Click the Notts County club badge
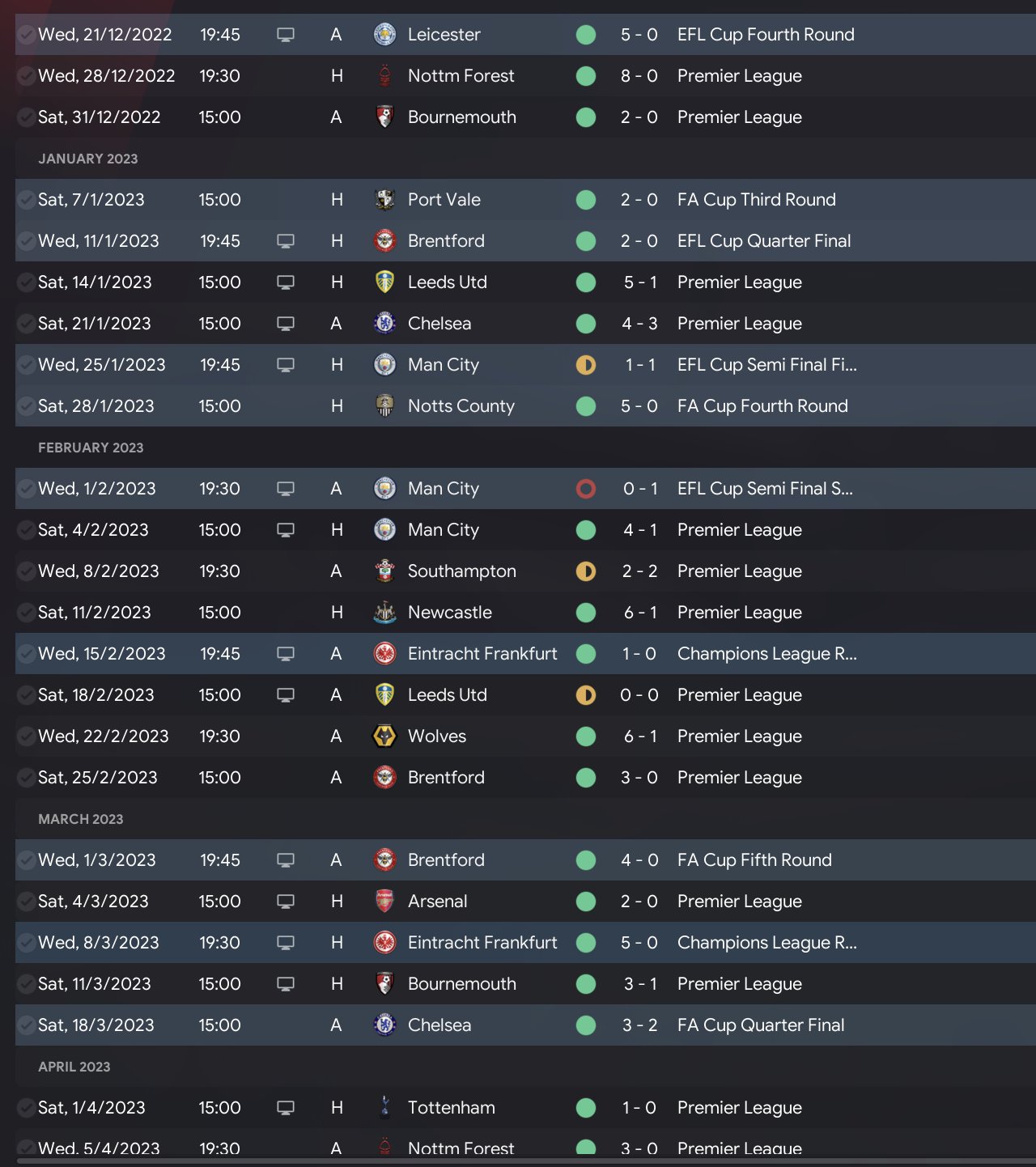Screen dimensions: 1036x1167 pyautogui.click(x=384, y=406)
